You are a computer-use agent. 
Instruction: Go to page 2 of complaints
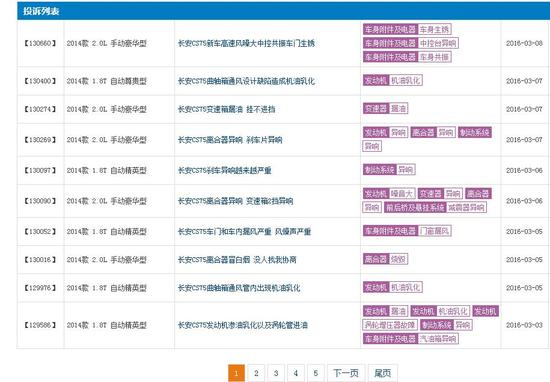point(256,373)
